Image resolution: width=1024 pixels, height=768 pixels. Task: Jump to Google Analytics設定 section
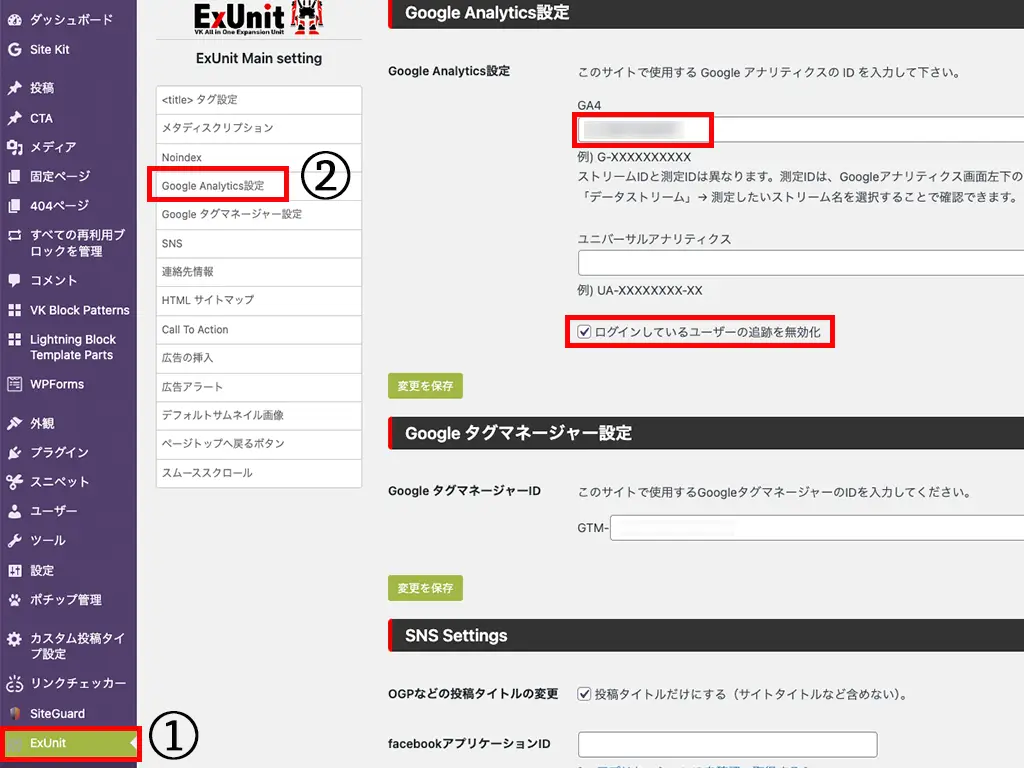click(259, 186)
